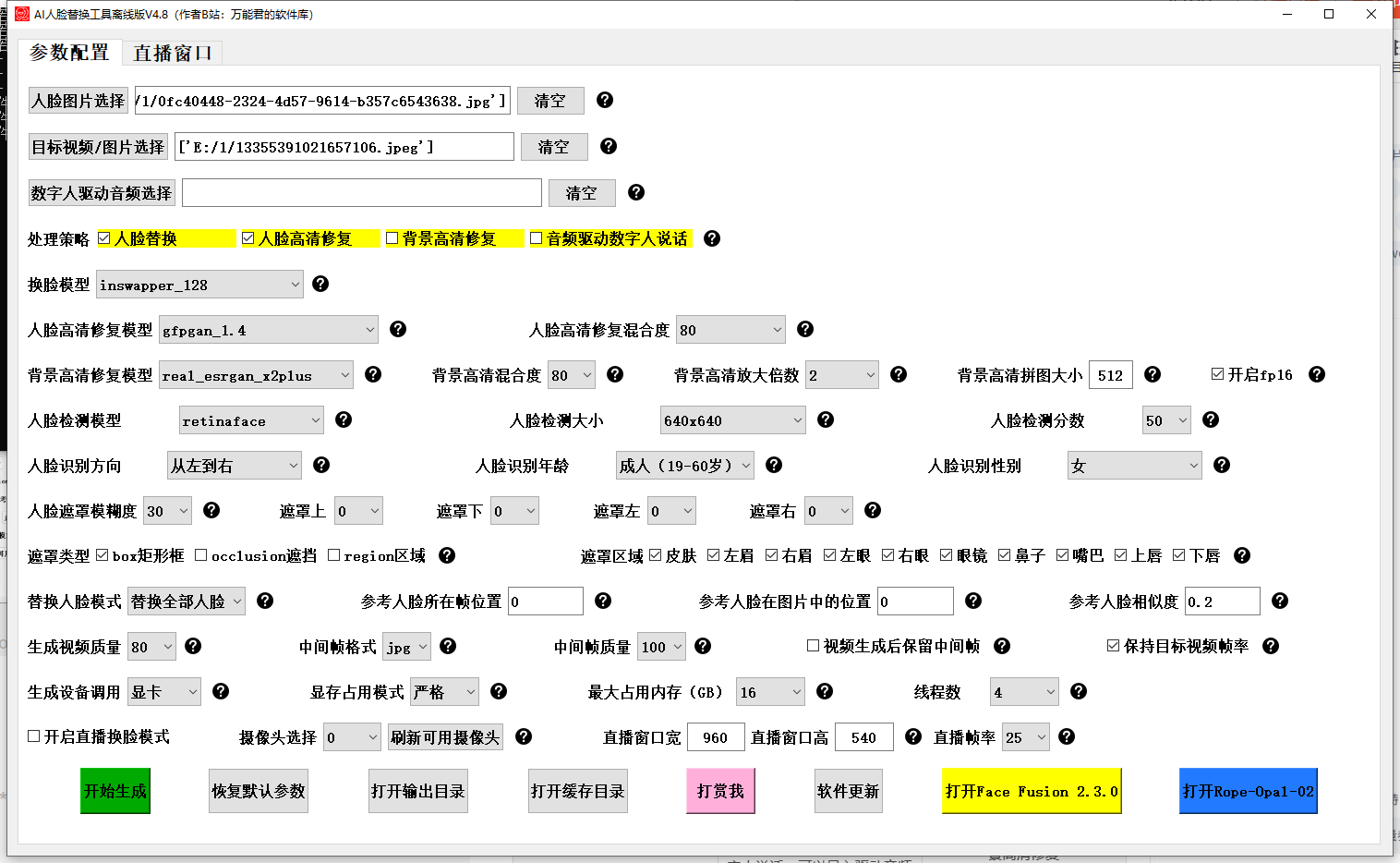Click help icon next to 人脸识别方向
This screenshot has width=1400, height=863.
[x=321, y=465]
